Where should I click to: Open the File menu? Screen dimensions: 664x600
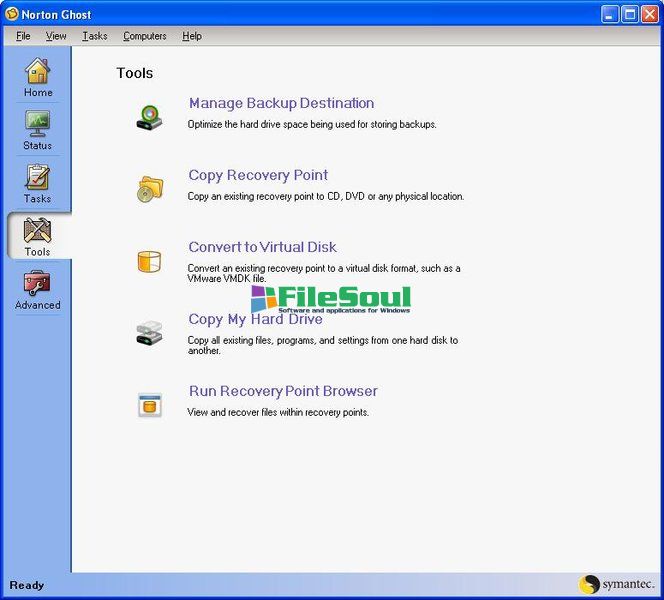23,36
